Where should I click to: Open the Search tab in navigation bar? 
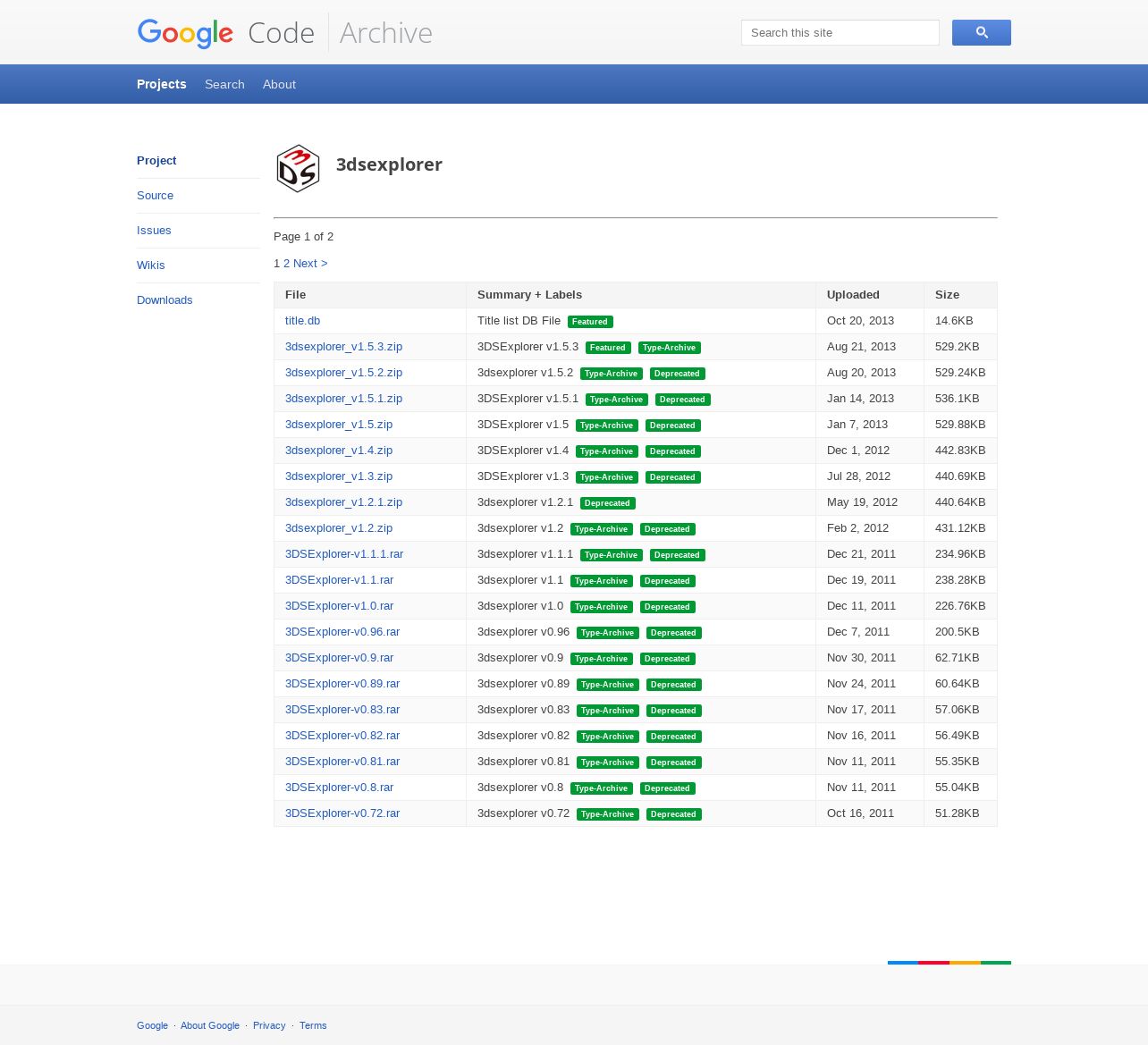(224, 84)
